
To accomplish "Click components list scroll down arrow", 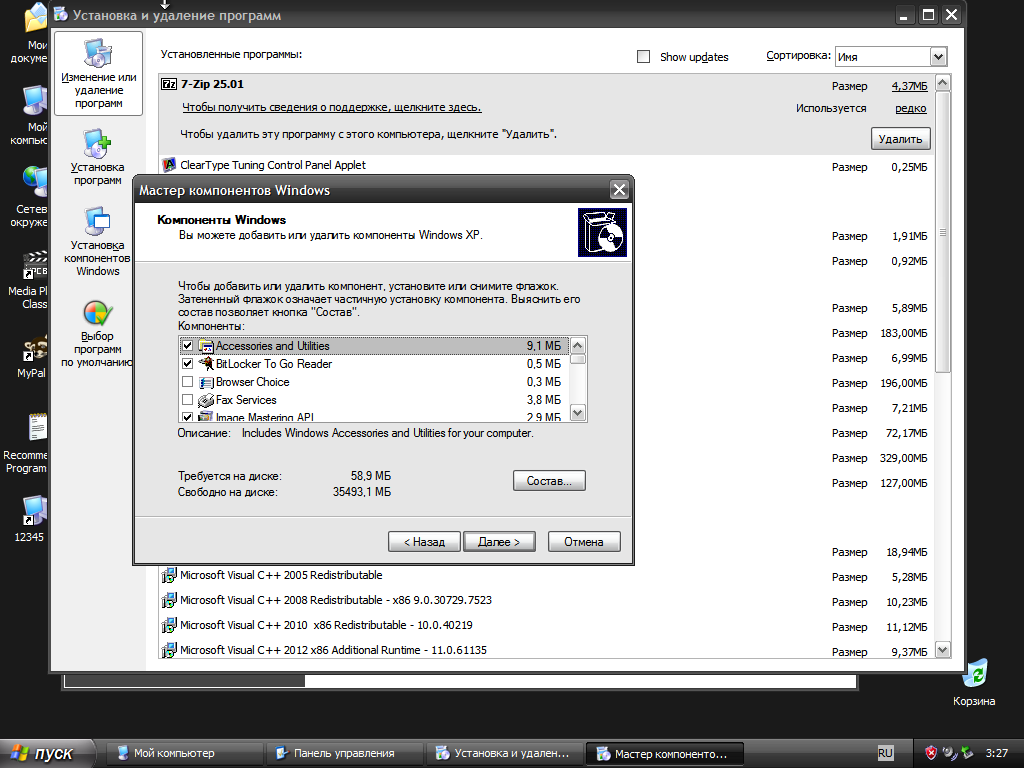I will pos(578,413).
